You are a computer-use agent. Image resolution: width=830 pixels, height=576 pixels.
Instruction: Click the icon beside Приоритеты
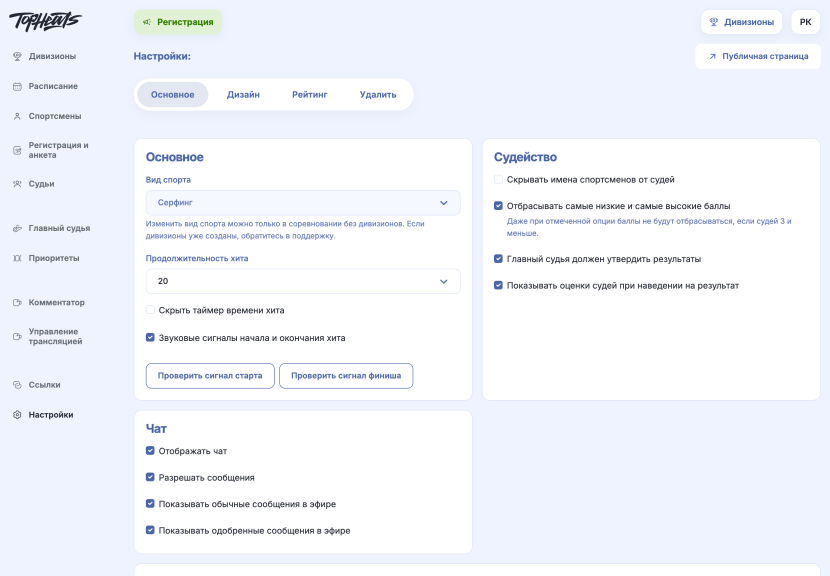[x=17, y=258]
